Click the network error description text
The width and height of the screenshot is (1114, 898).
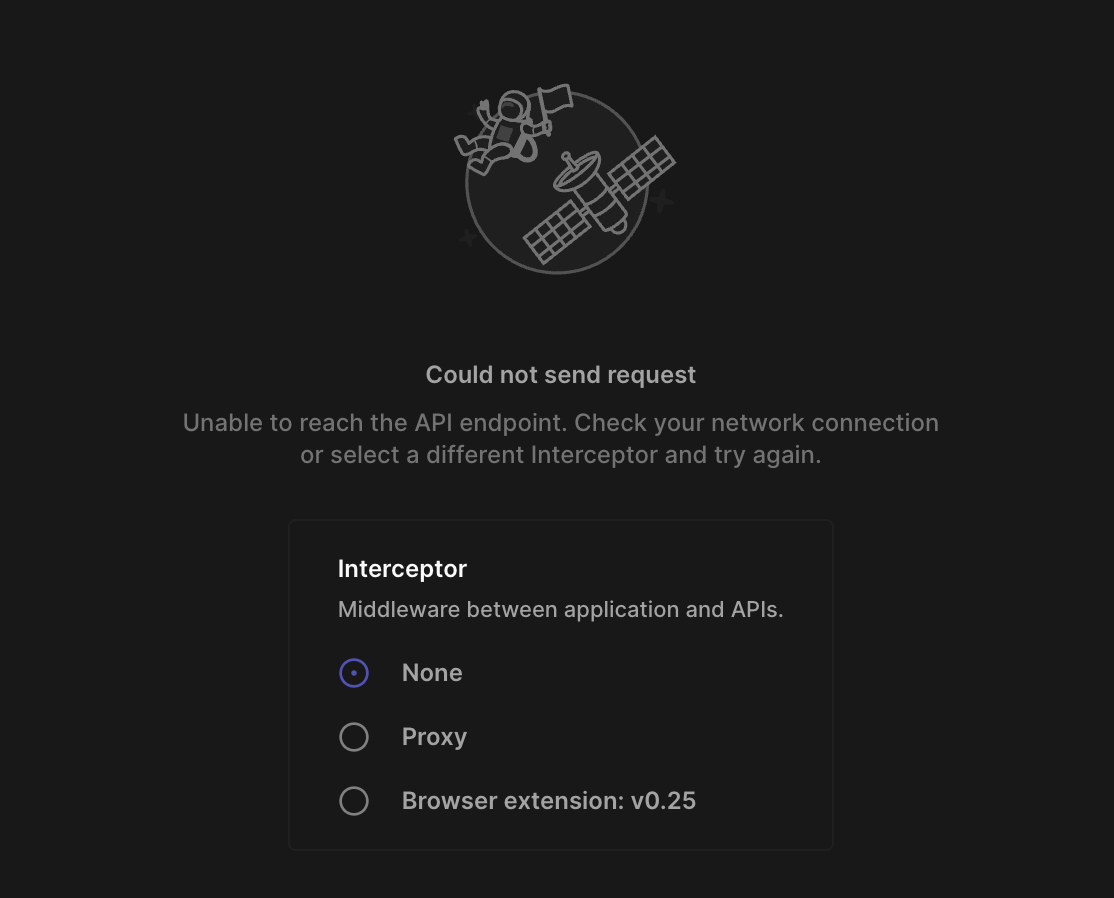(x=560, y=438)
